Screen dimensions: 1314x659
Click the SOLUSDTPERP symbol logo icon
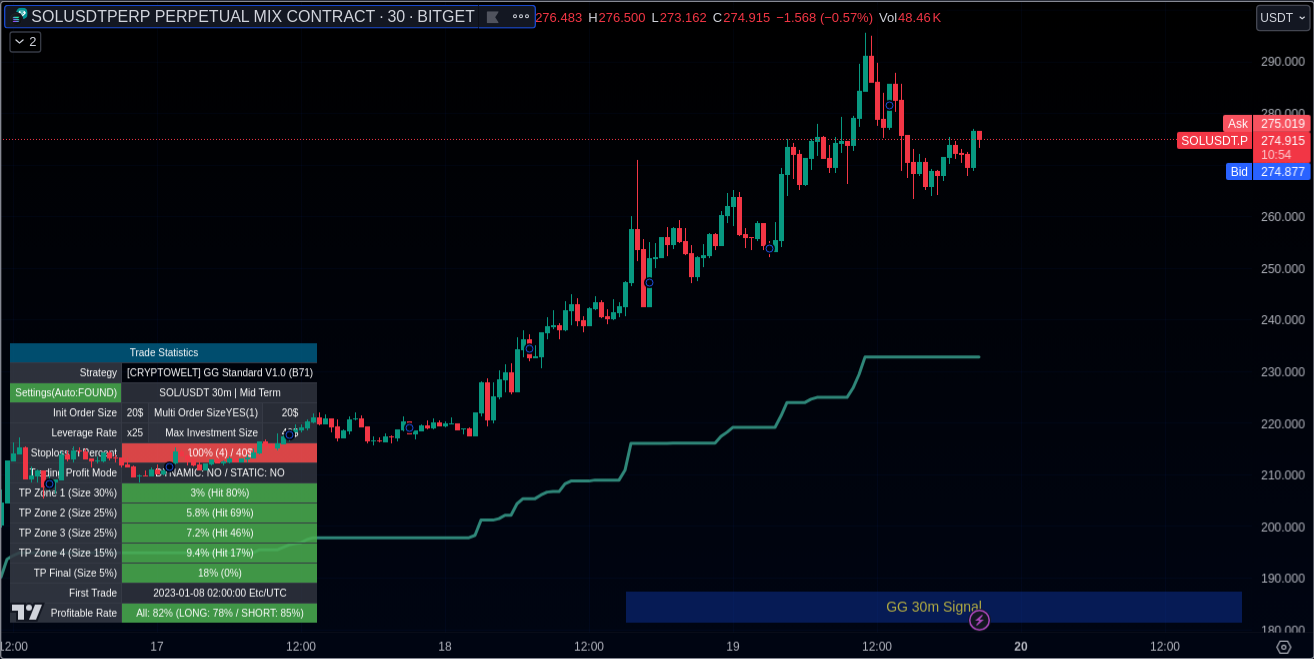tap(20, 15)
